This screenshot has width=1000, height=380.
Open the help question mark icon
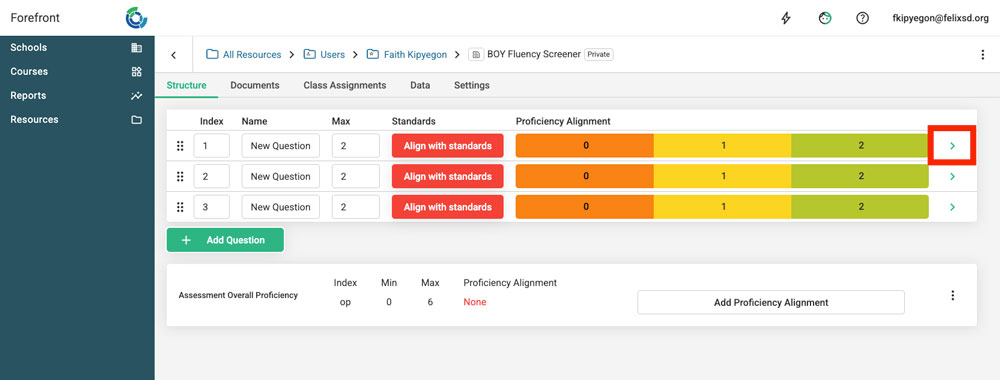(862, 18)
